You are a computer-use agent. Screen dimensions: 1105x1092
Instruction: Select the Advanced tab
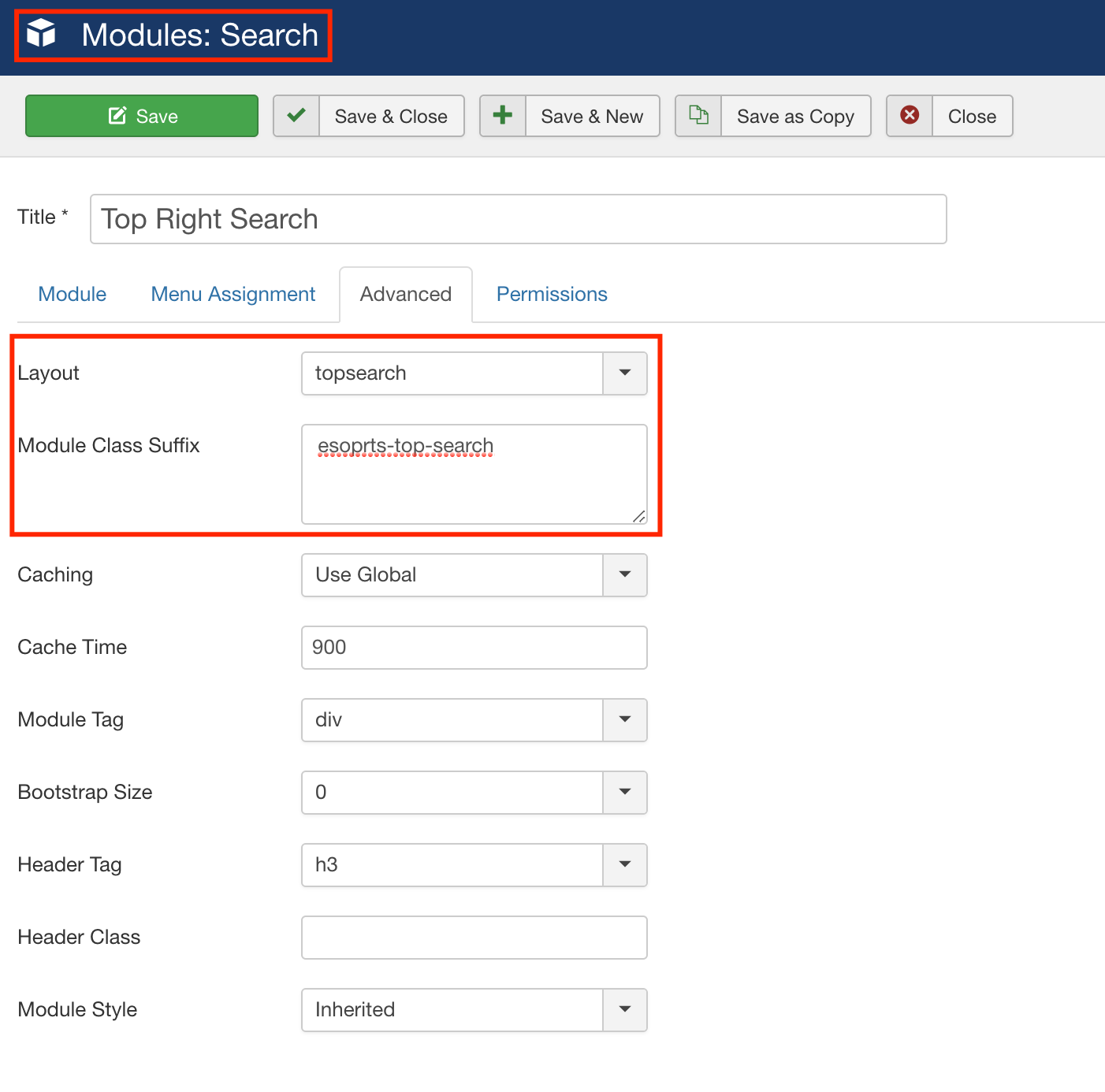(406, 295)
